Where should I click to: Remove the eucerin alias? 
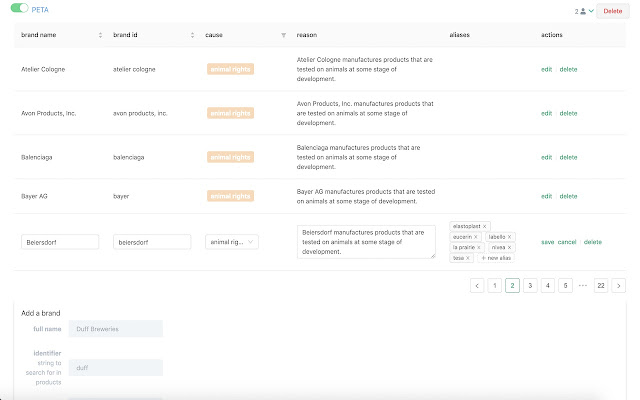pyautogui.click(x=476, y=237)
